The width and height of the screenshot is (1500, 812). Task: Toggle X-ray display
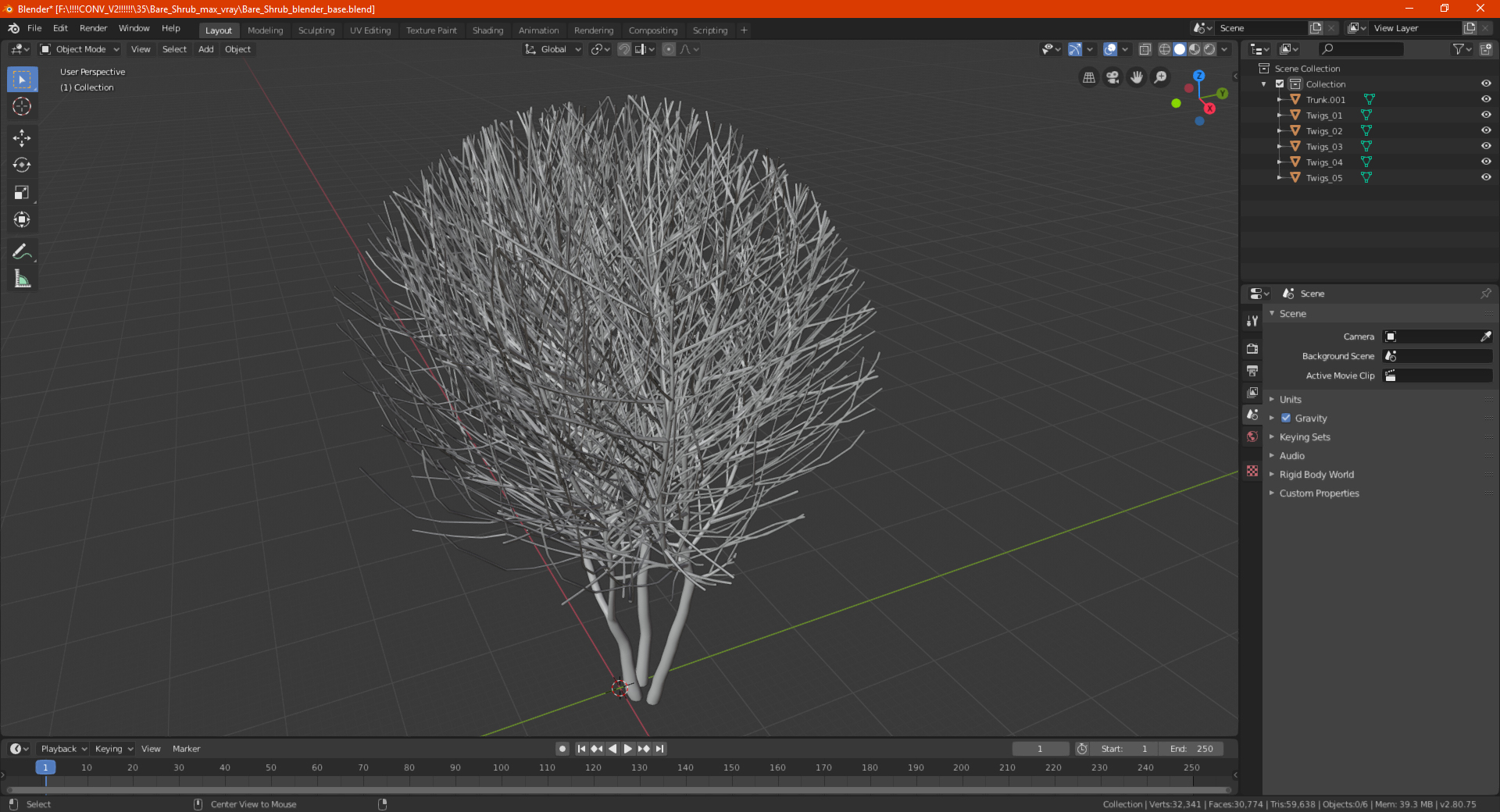pyautogui.click(x=1145, y=49)
